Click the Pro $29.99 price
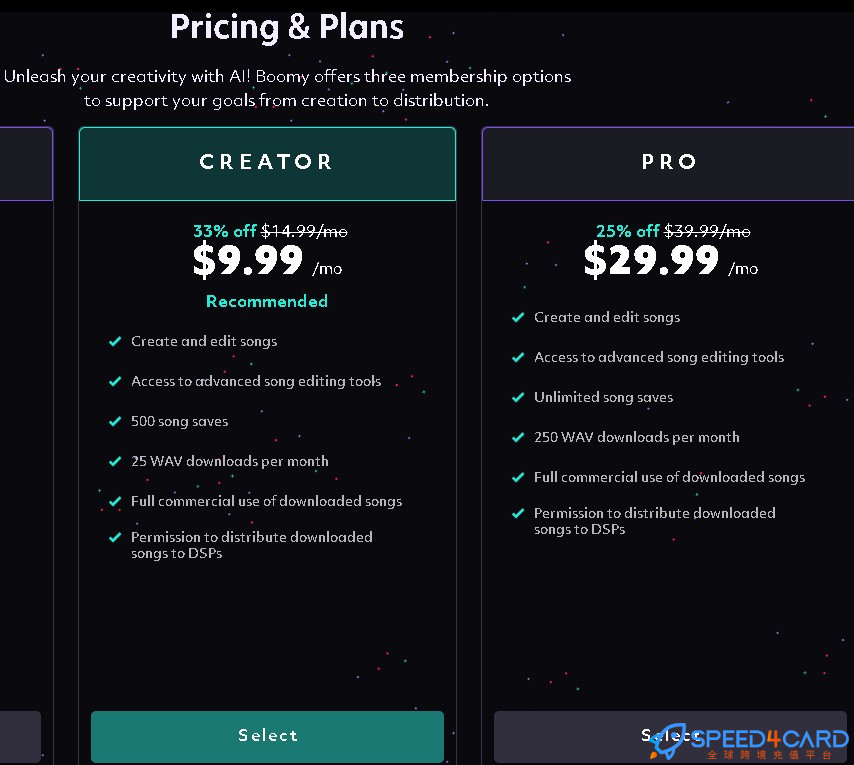 coord(651,261)
